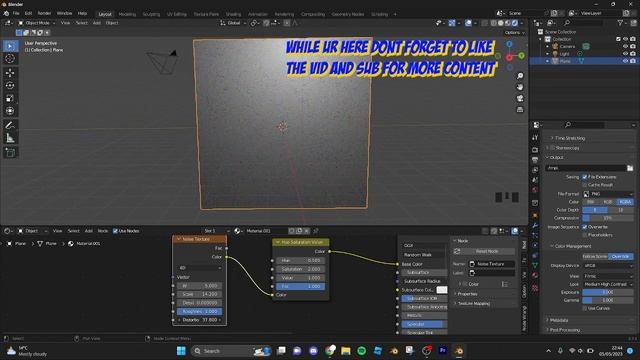
Task: Select the Add Cube tool
Action: 10,153
